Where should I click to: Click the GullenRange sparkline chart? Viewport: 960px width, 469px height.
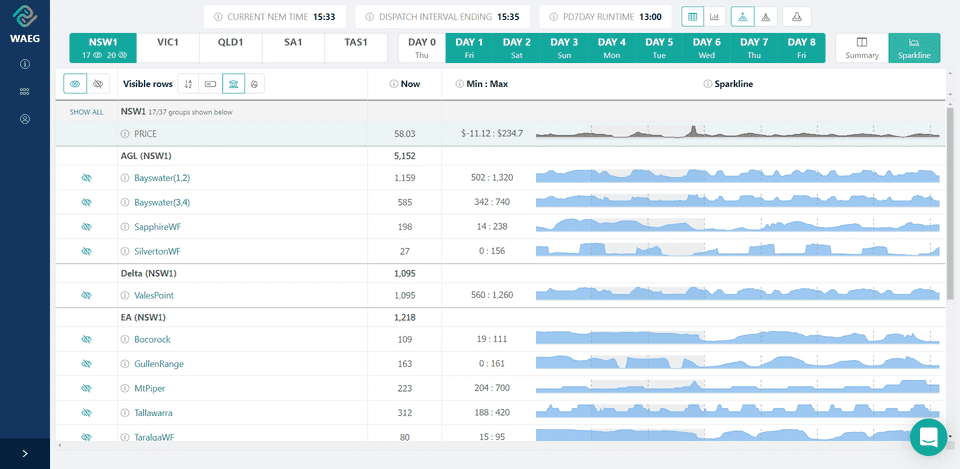(x=737, y=363)
